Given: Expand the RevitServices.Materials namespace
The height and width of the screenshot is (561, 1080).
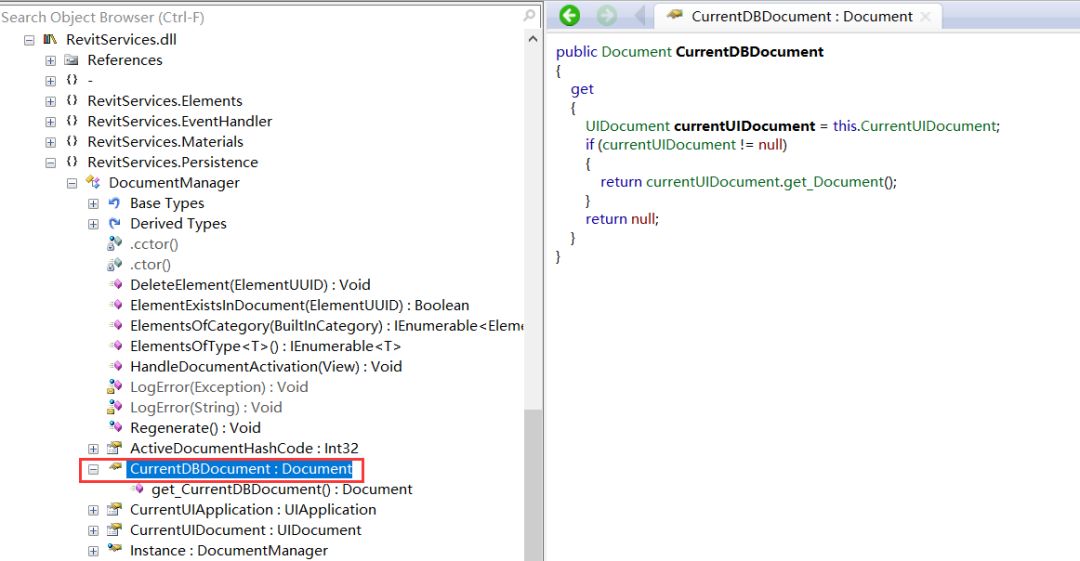Looking at the screenshot, I should point(50,142).
